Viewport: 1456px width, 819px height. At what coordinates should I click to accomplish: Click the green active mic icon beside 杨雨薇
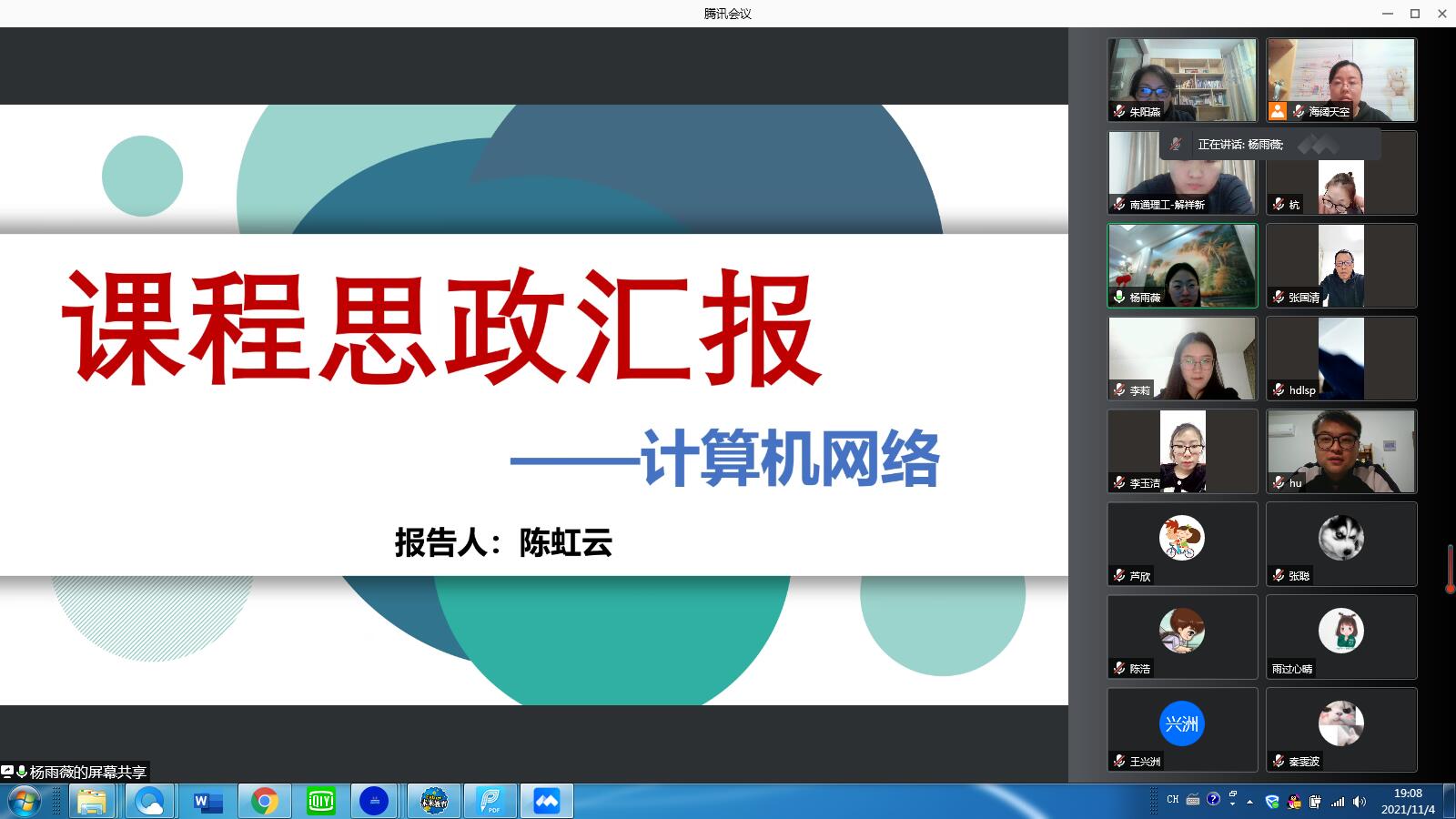point(1119,297)
